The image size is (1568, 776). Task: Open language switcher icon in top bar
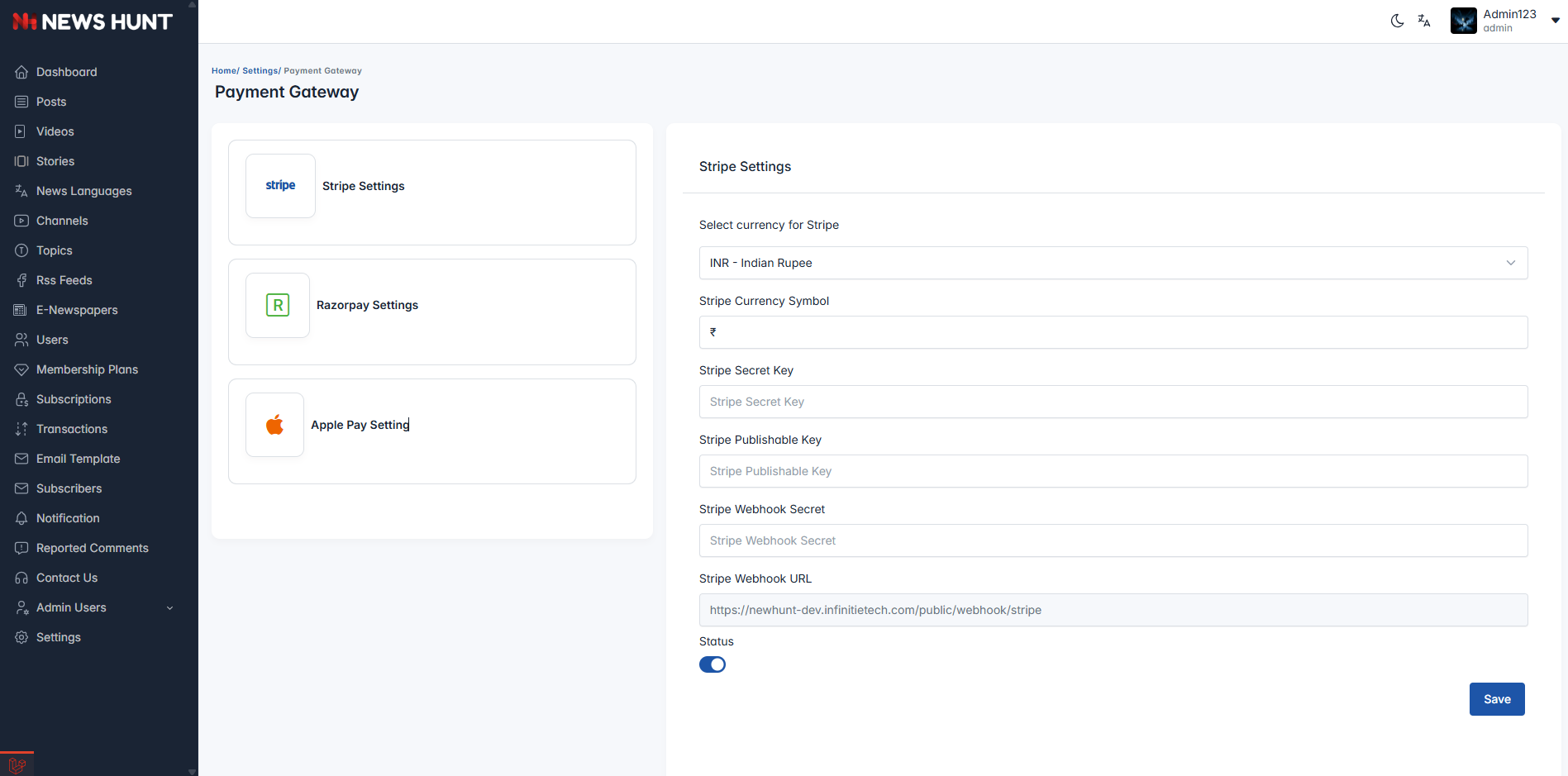point(1424,21)
